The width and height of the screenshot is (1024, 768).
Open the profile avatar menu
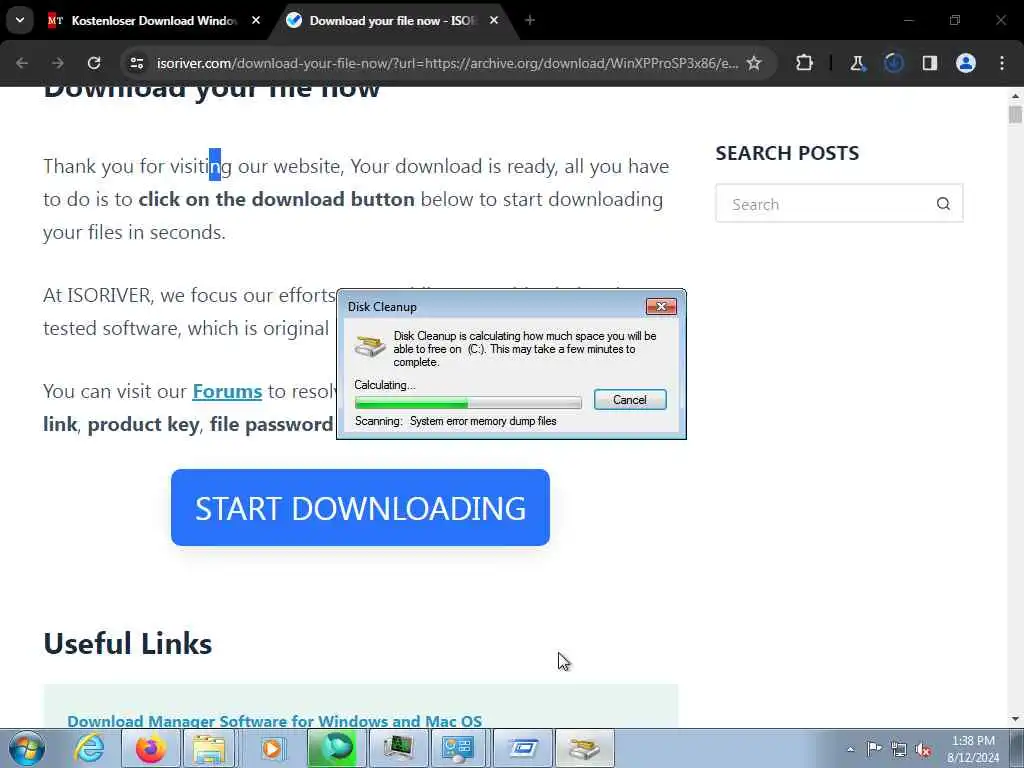pos(966,63)
